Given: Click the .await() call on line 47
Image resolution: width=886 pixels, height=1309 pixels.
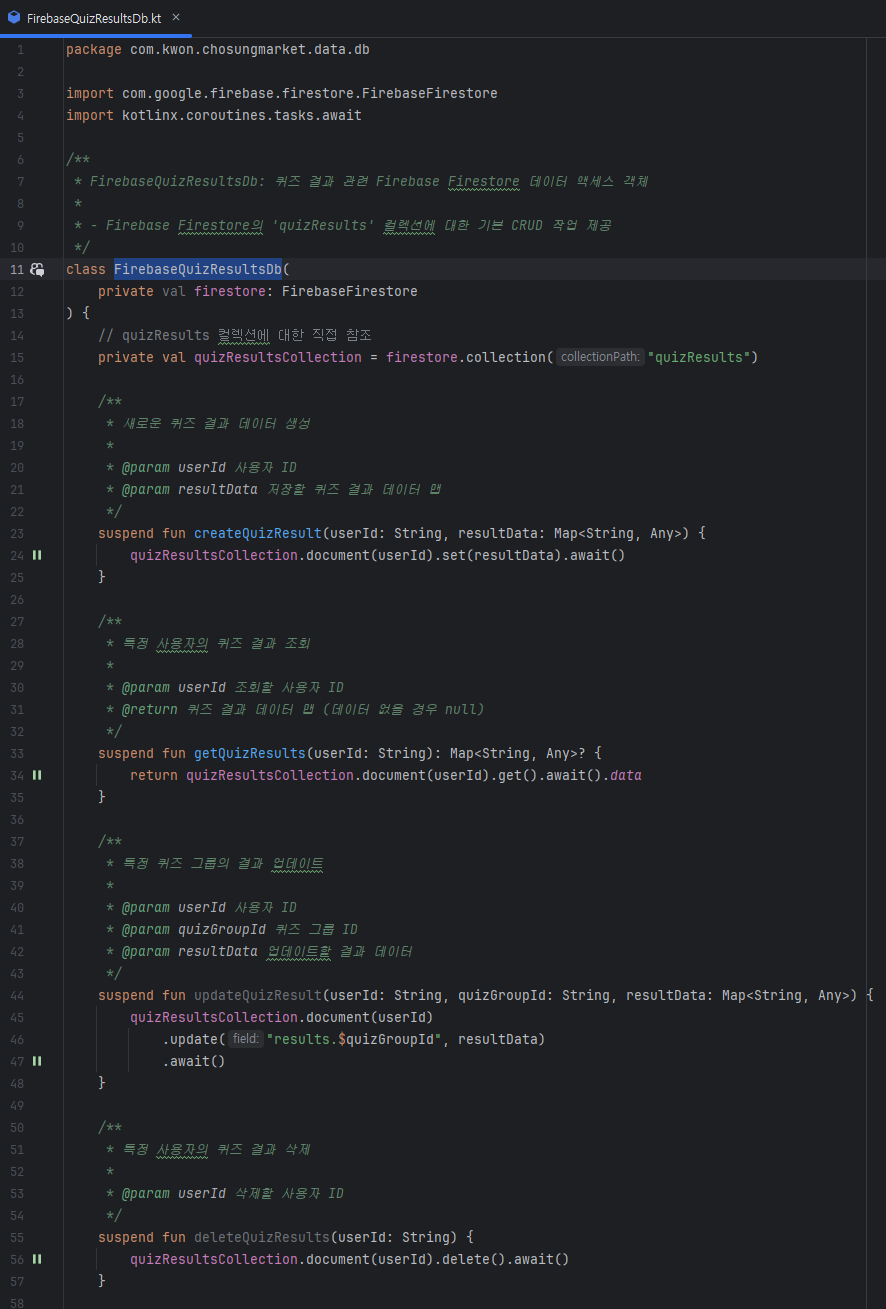Looking at the screenshot, I should (194, 1061).
